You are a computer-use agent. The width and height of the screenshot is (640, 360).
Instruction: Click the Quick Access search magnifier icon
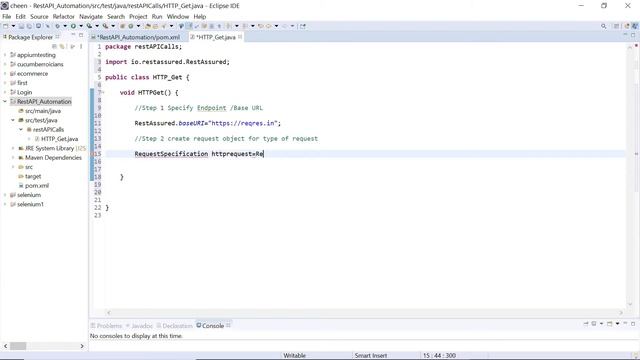coord(604,26)
